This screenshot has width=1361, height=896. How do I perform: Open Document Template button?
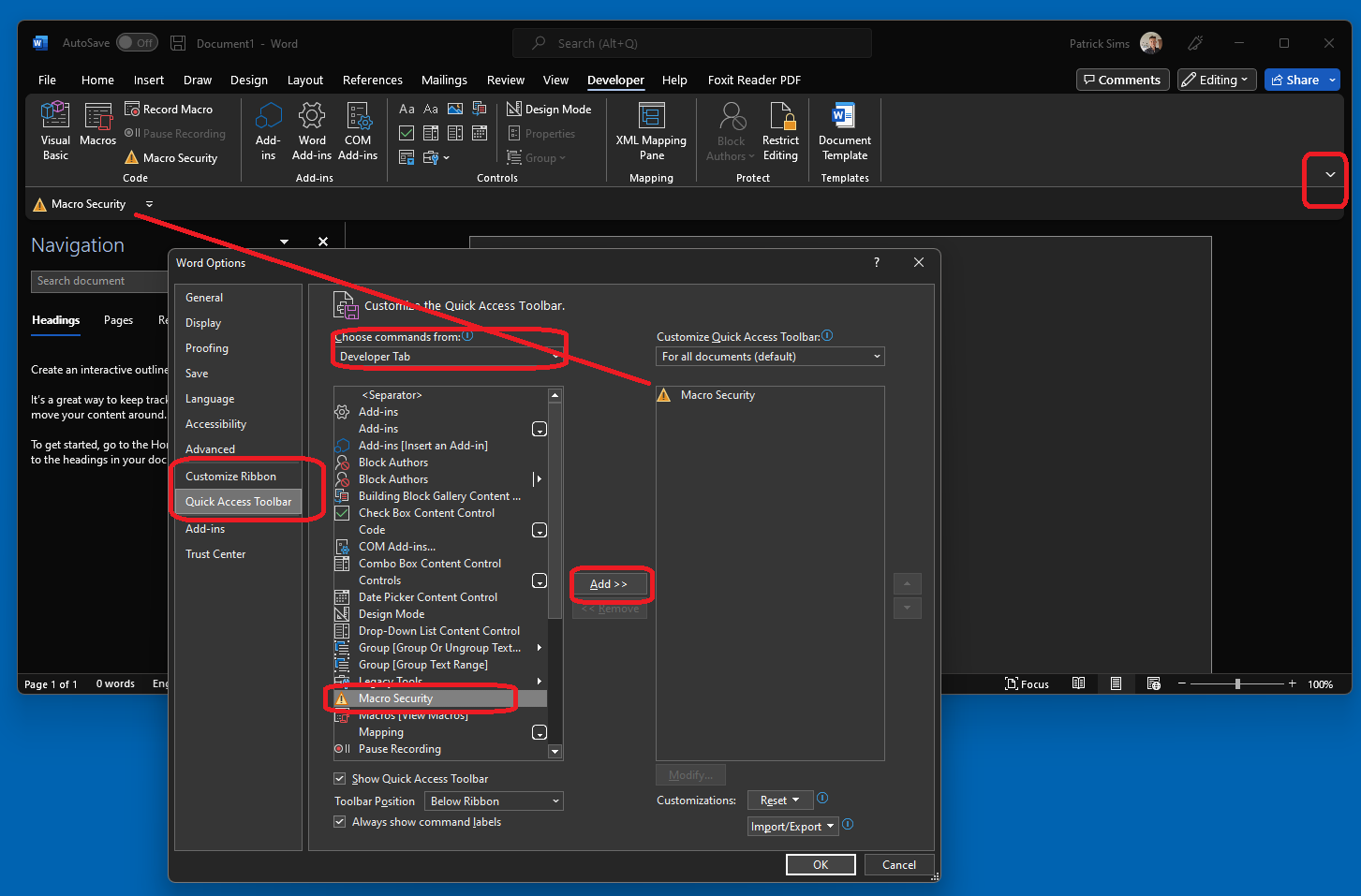pos(845,131)
